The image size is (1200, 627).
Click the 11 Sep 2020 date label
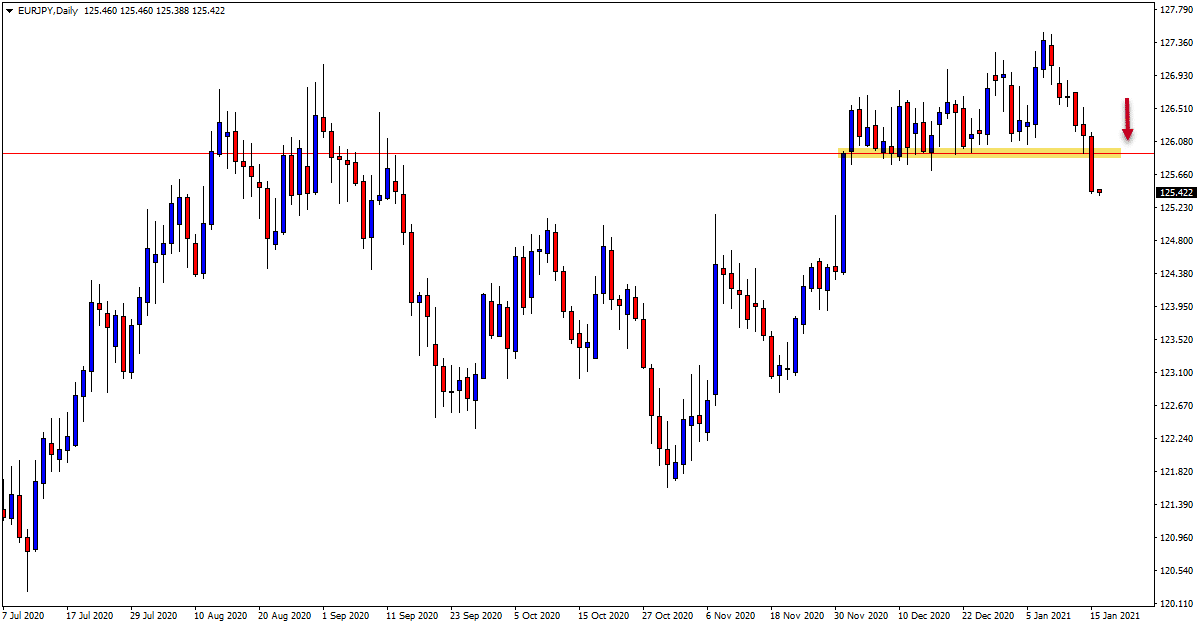coord(411,616)
